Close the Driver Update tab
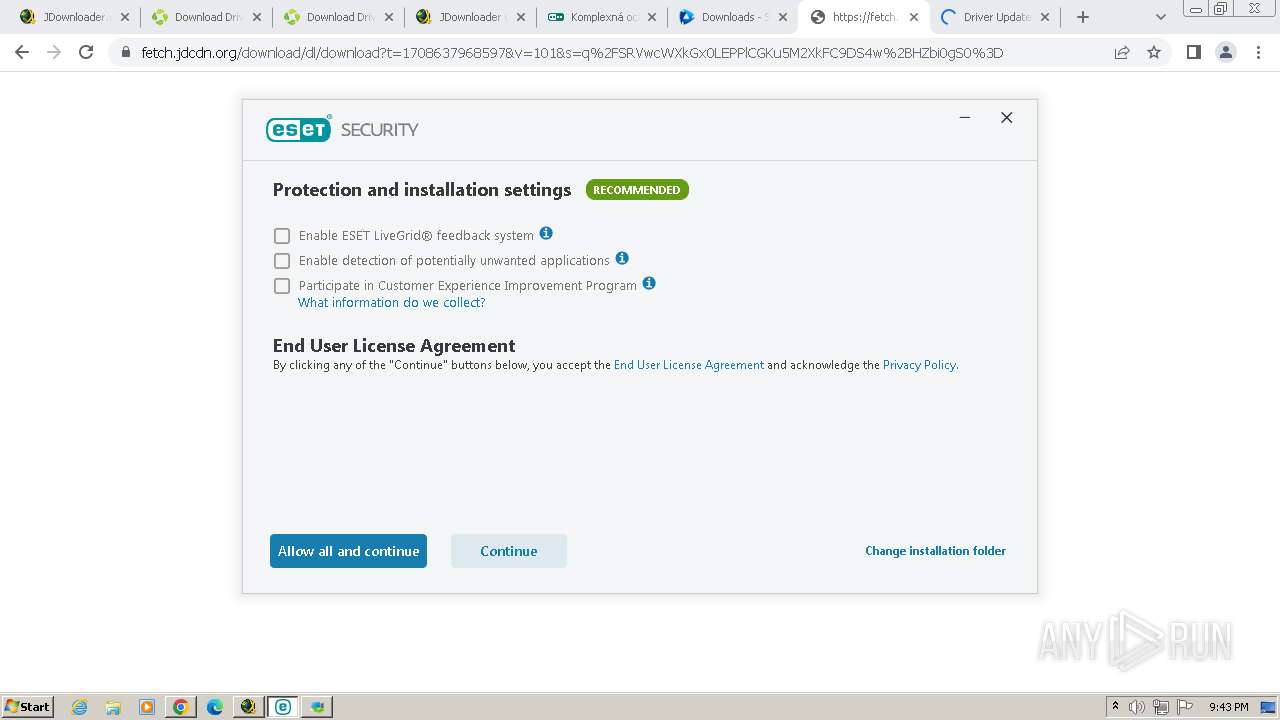 (1046, 17)
